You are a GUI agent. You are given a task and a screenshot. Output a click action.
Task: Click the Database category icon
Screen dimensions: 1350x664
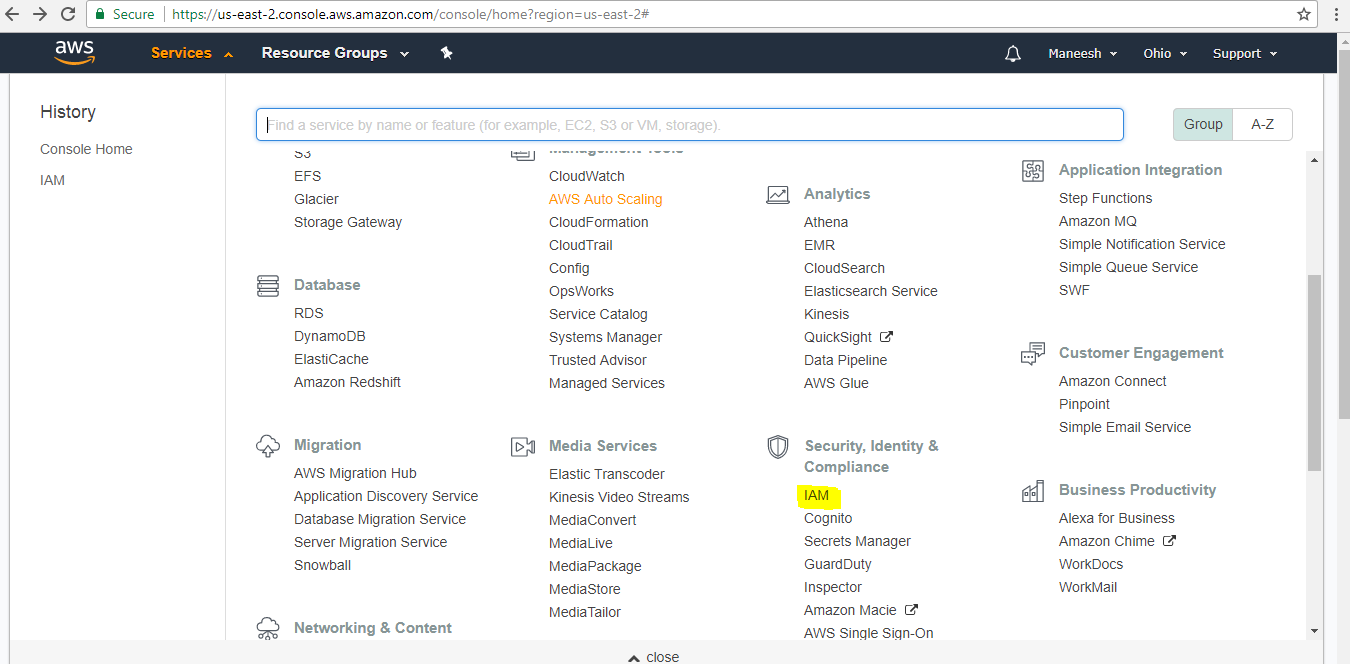pyautogui.click(x=268, y=286)
